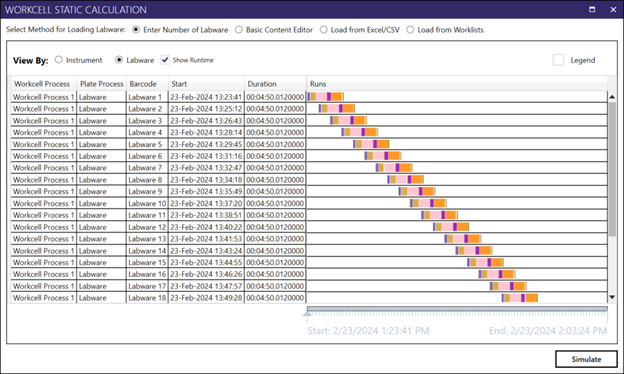
Task: Click start time 23-Feb-2024 13:31:16
Action: [206, 156]
